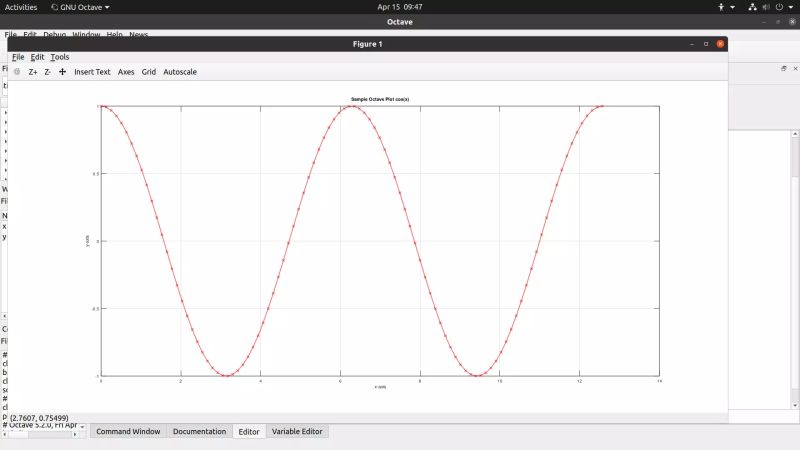
Task: Click the power icon in top bar
Action: [x=779, y=7]
